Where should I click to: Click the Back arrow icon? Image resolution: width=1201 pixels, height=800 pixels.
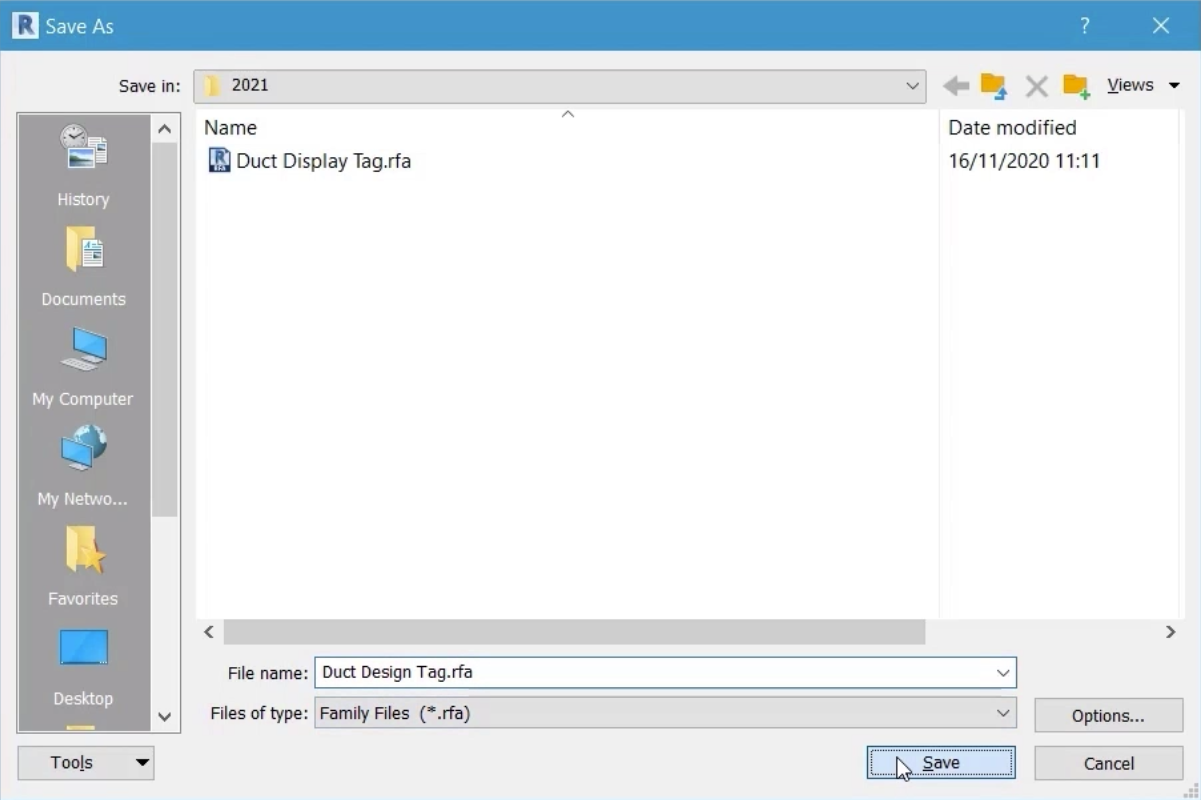956,86
